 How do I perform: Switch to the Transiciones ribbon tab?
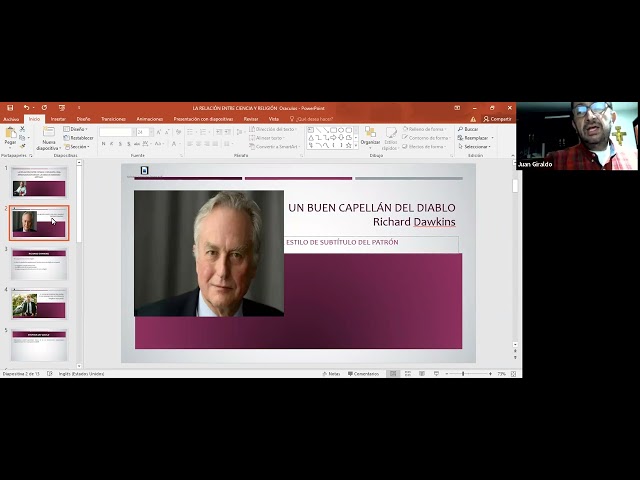point(113,119)
